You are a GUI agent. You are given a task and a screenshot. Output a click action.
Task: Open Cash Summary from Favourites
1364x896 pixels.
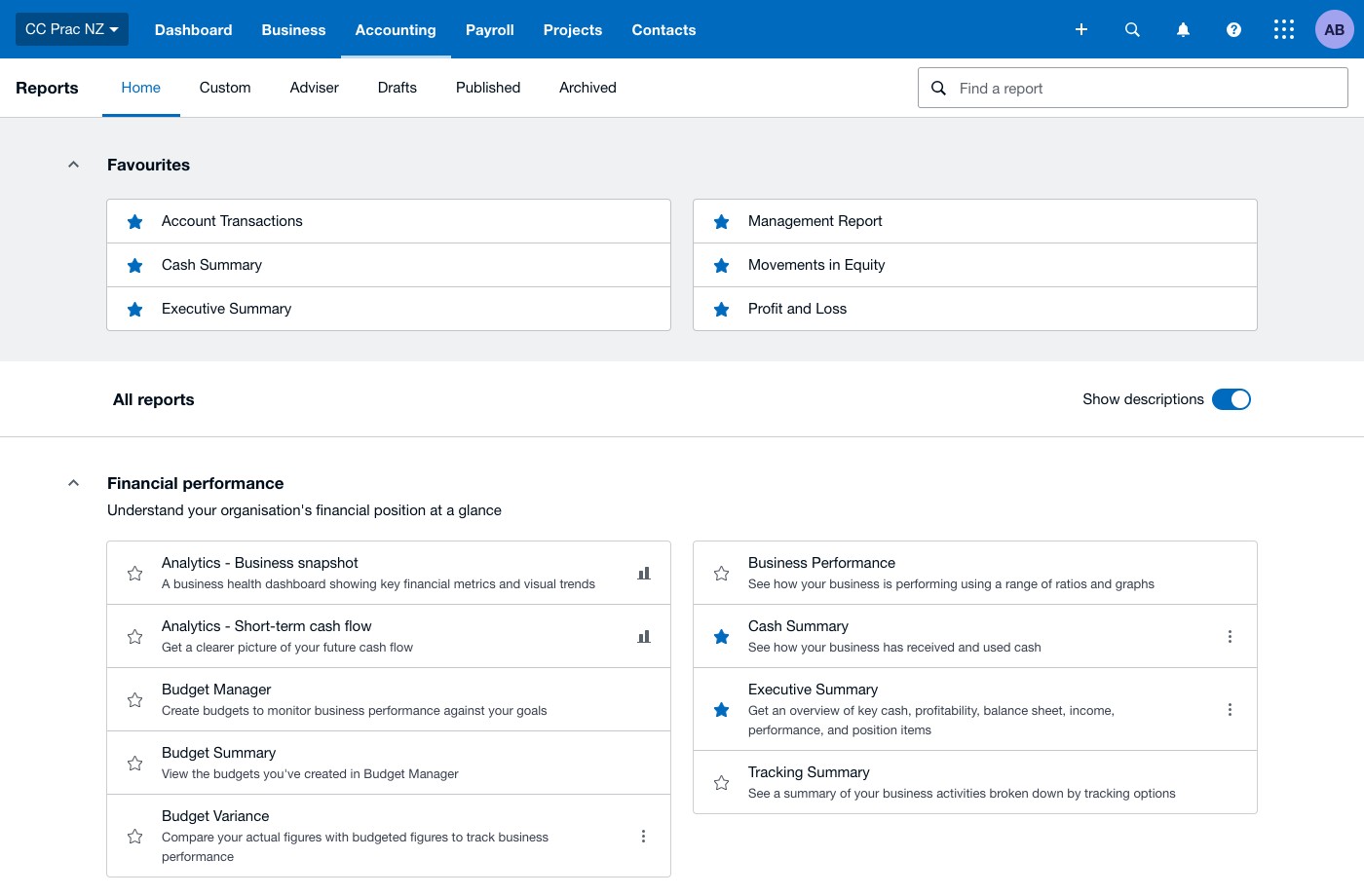389,265
